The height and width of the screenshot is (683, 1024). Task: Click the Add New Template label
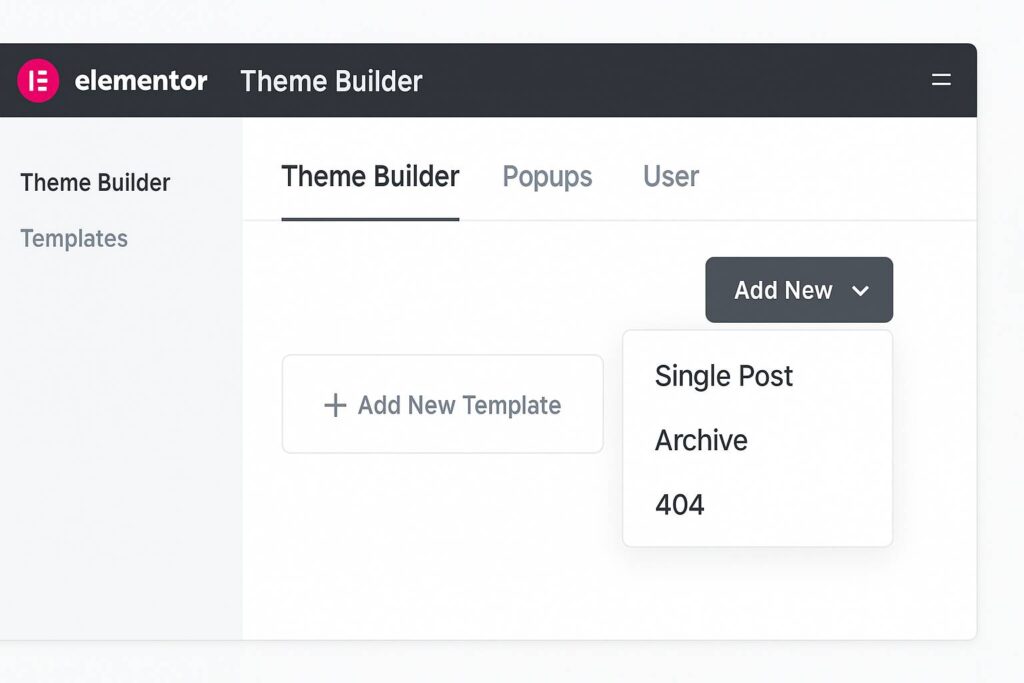click(459, 405)
